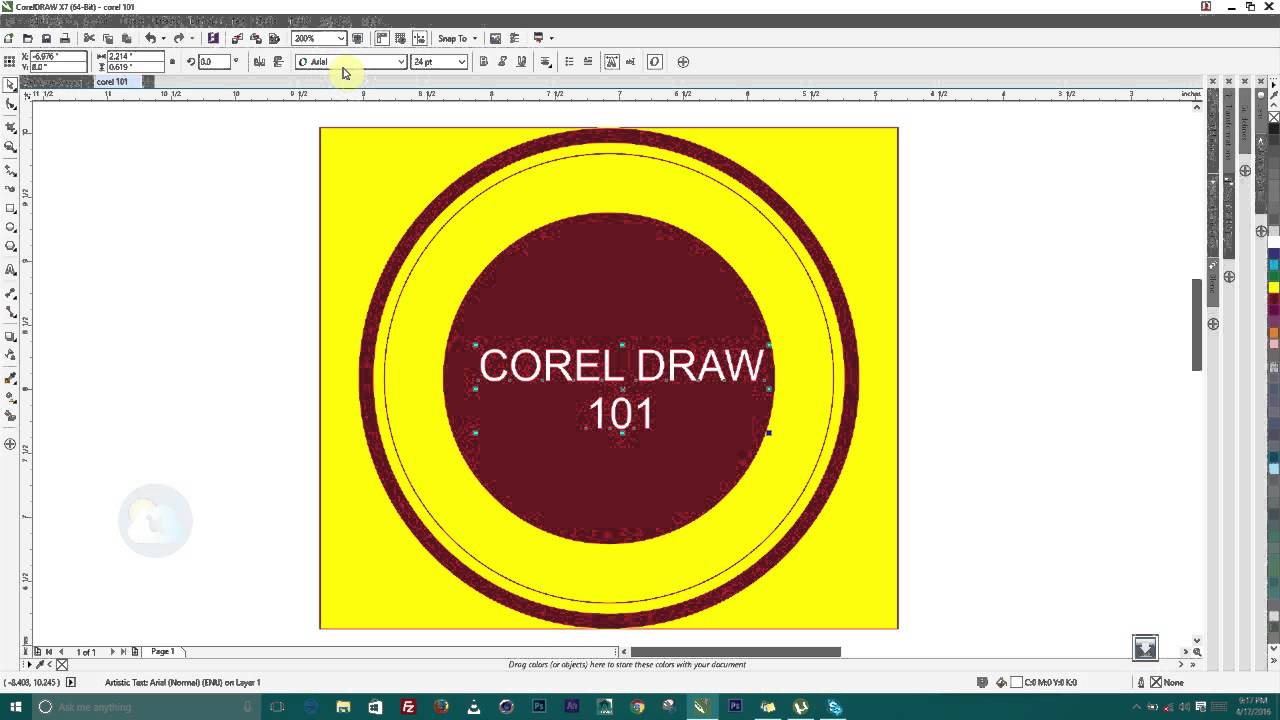Open toolbox Quick Customize plus button
Viewport: 1280px width, 720px height.
point(11,443)
